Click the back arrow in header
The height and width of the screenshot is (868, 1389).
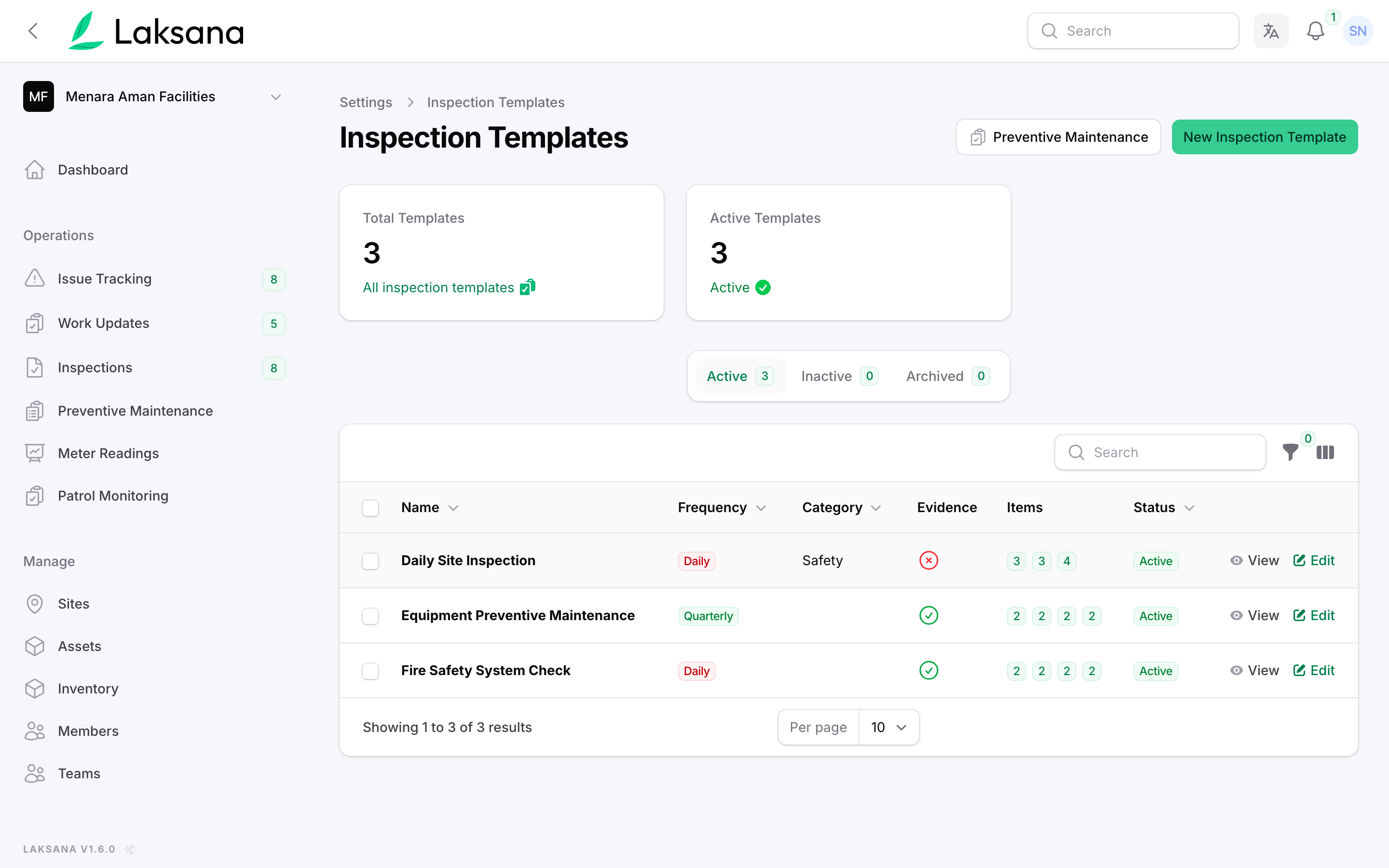point(33,31)
